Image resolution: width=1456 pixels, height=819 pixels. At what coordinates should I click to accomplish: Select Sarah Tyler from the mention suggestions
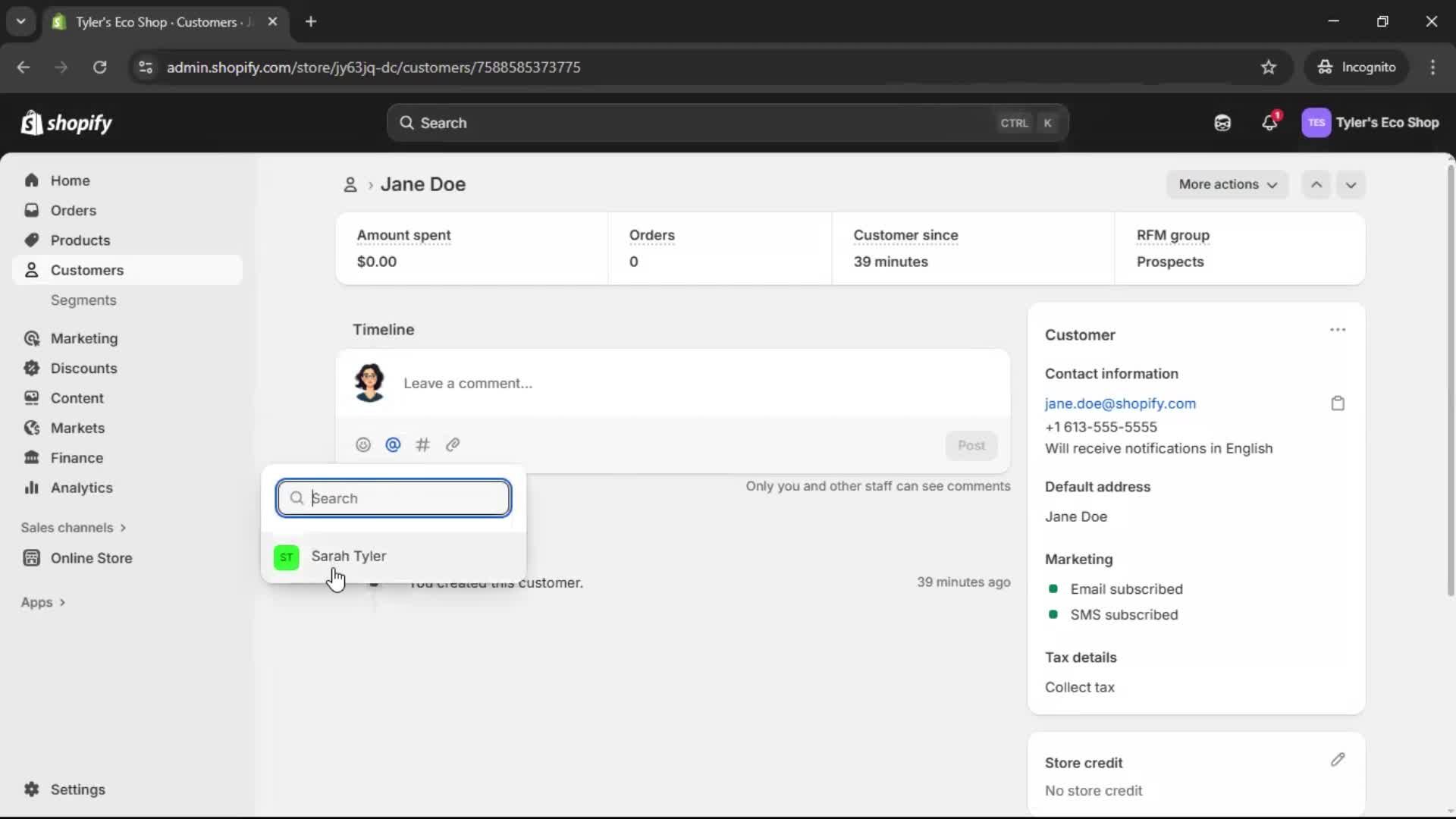pyautogui.click(x=349, y=556)
